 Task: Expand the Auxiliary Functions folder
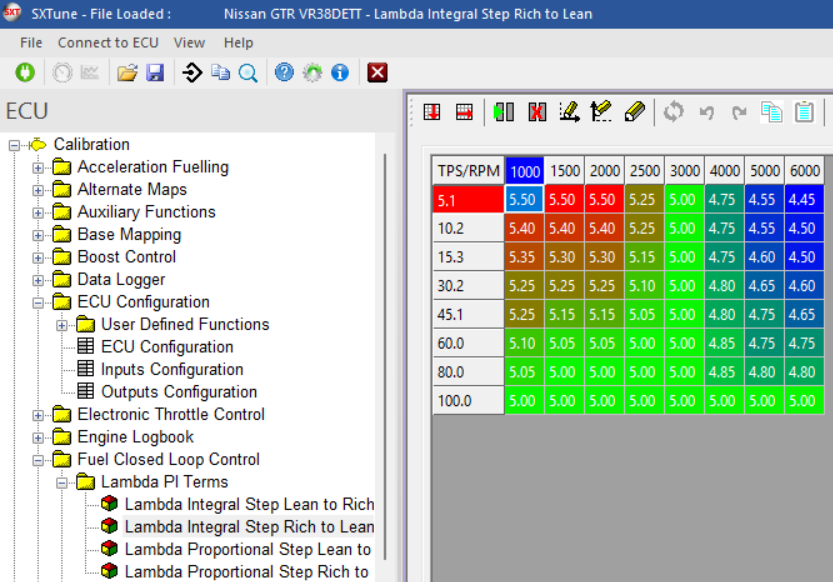point(38,213)
